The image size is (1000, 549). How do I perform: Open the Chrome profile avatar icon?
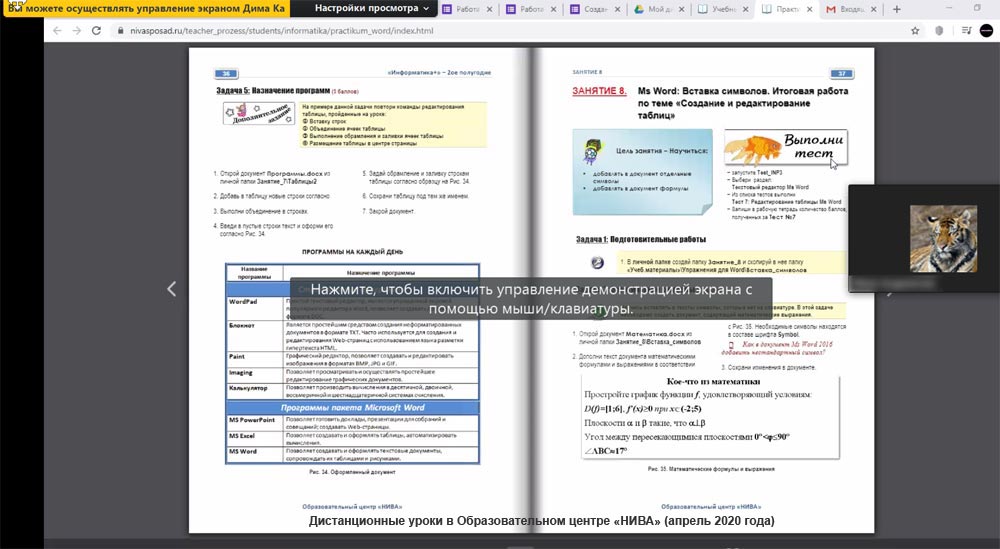(987, 31)
